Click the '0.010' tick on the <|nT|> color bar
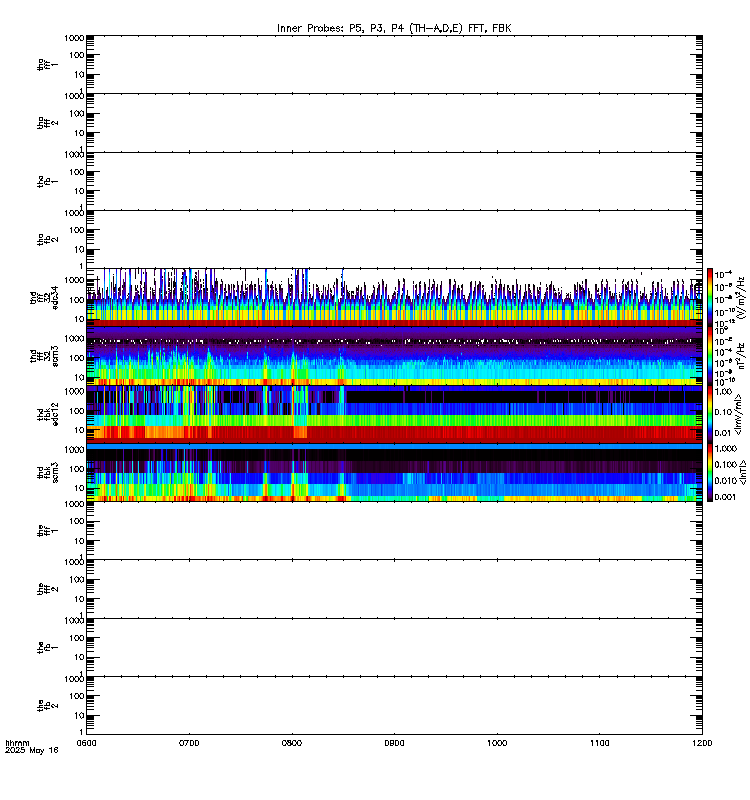 tap(725, 481)
